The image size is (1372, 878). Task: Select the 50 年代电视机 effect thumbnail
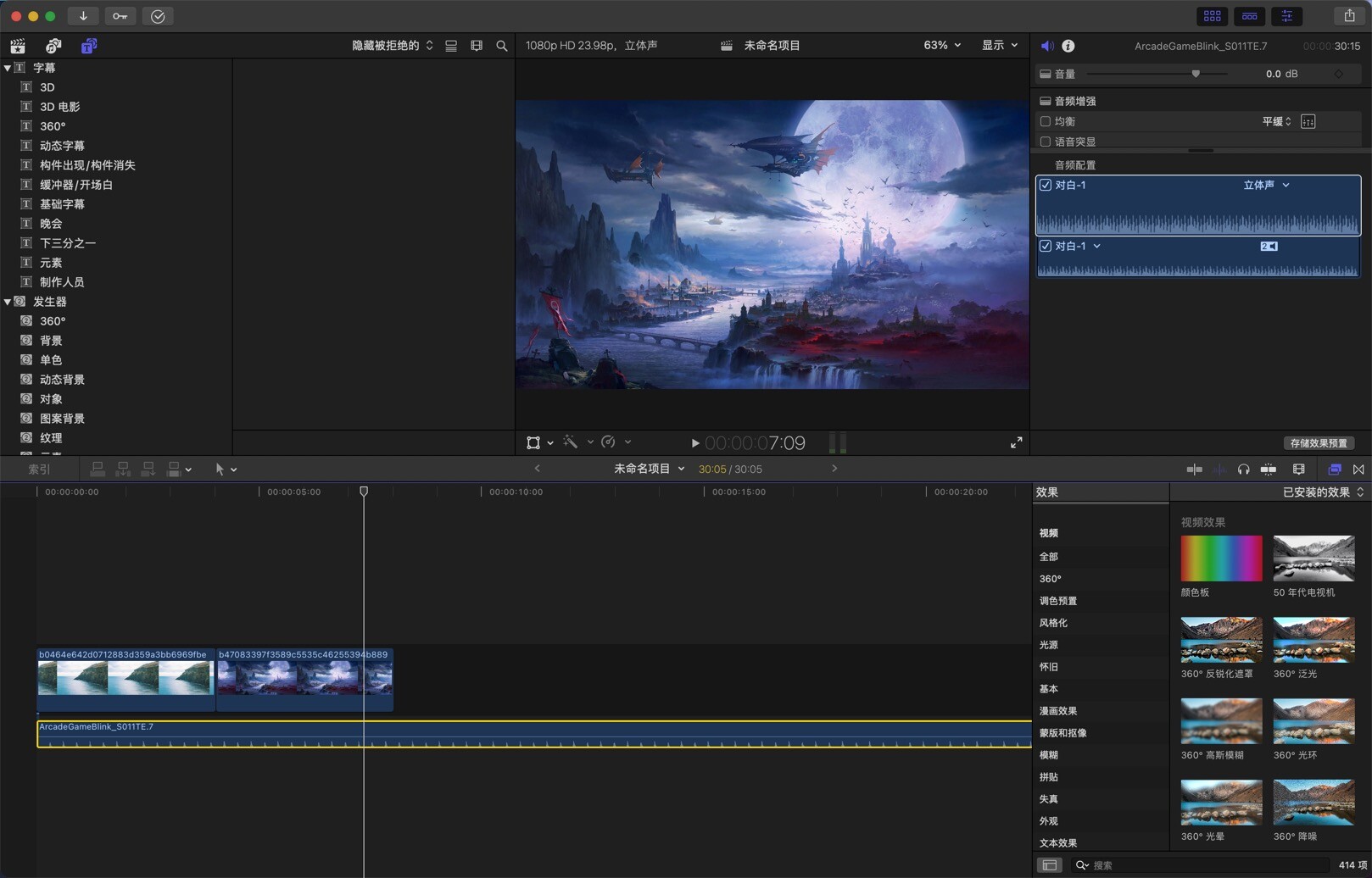1313,558
